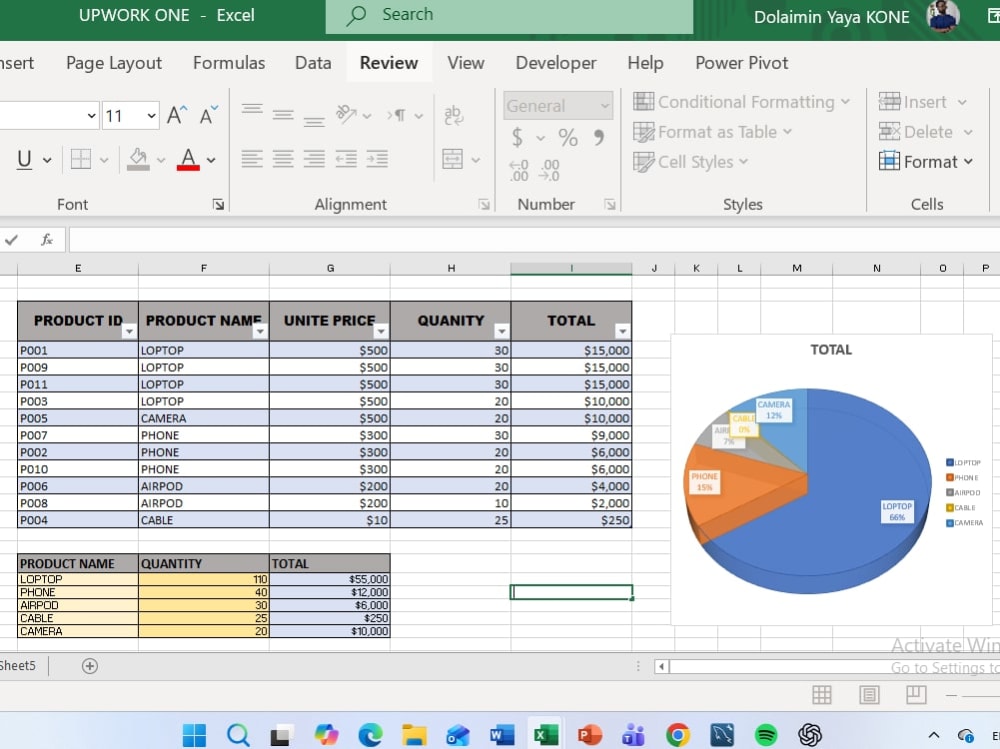Align text to the middle

283,115
